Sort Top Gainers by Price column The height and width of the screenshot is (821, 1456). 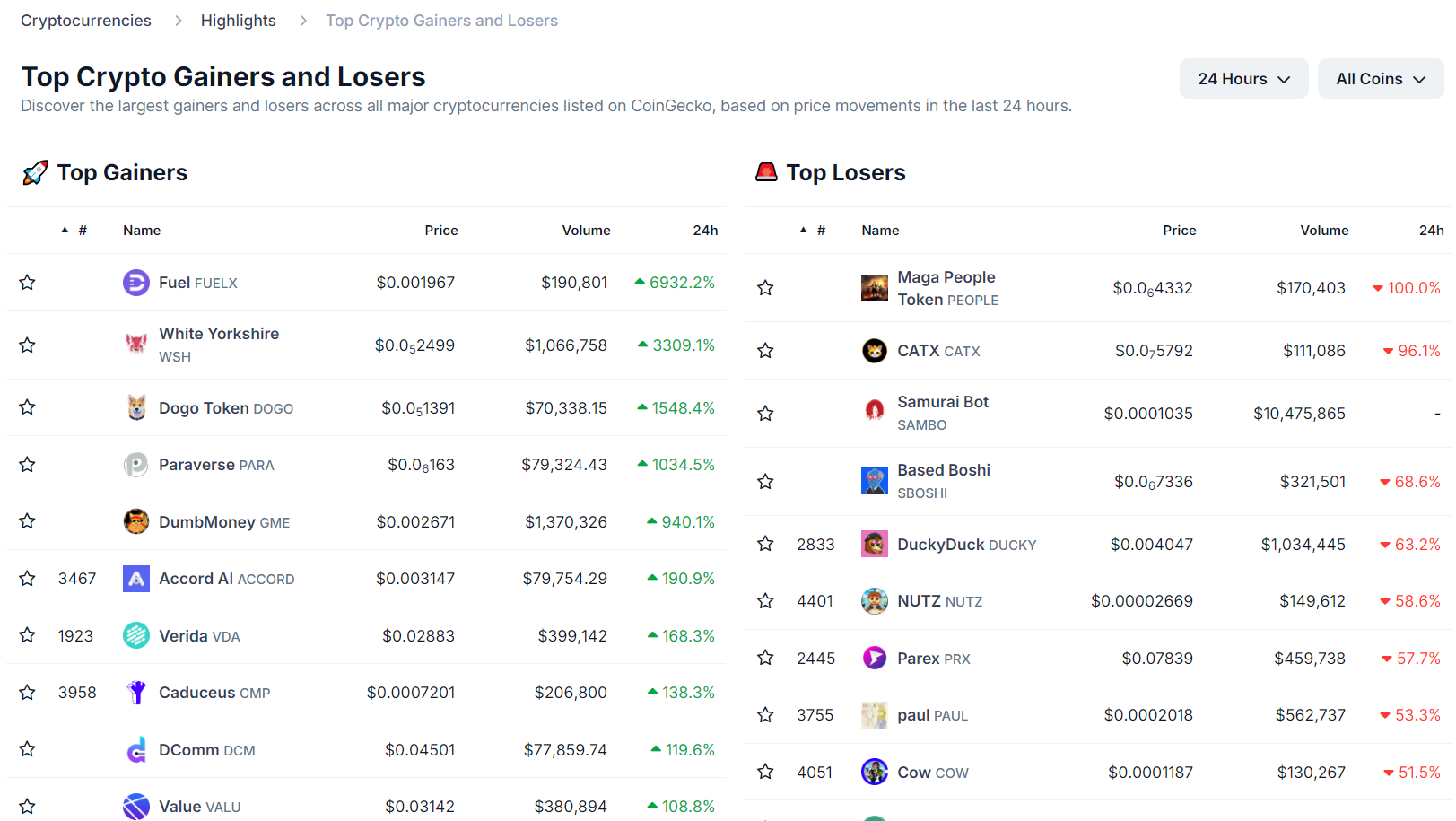440,231
